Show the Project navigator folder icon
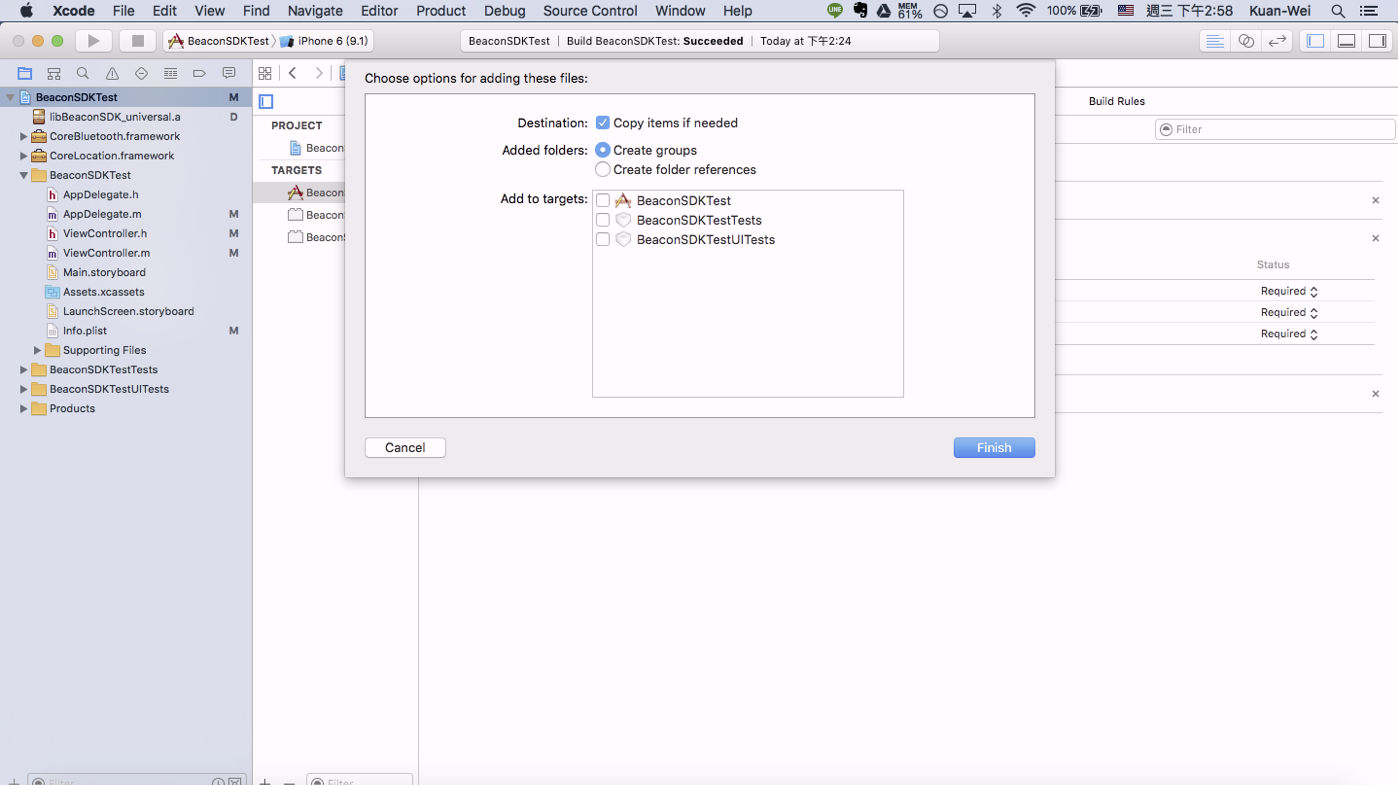Screen dimensions: 1398x785 (25, 73)
